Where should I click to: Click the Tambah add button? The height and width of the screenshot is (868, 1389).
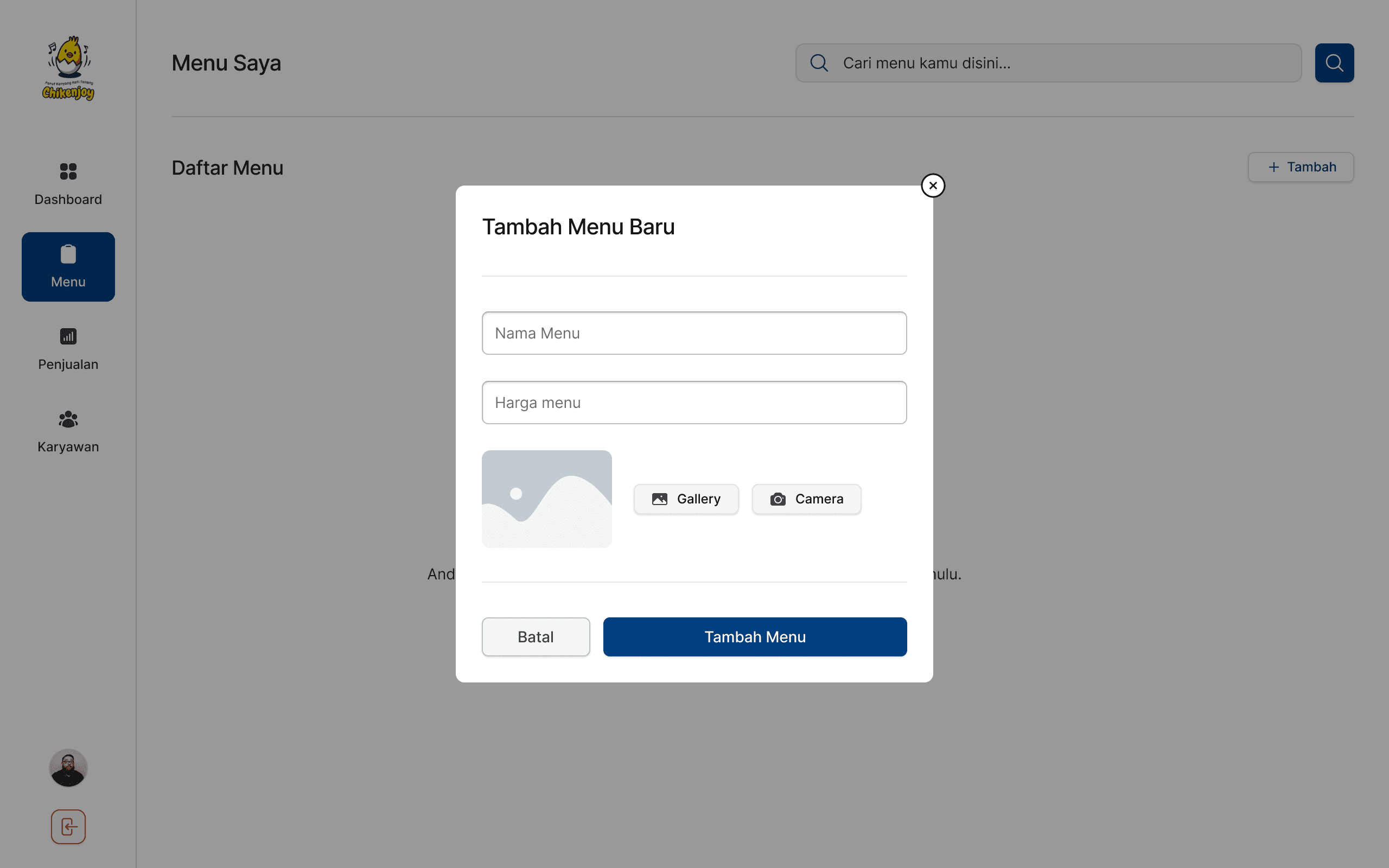pos(1301,167)
